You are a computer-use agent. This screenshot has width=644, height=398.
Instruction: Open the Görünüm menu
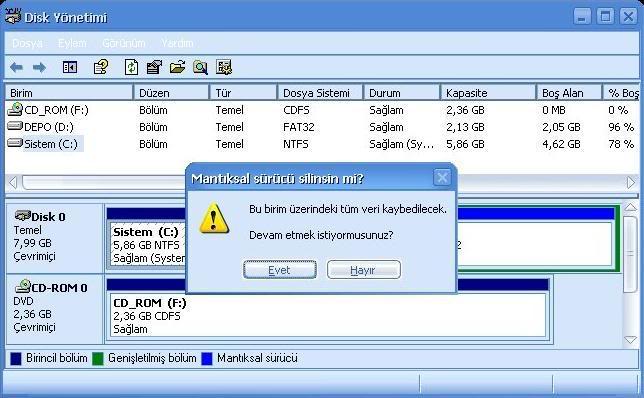pyautogui.click(x=124, y=43)
